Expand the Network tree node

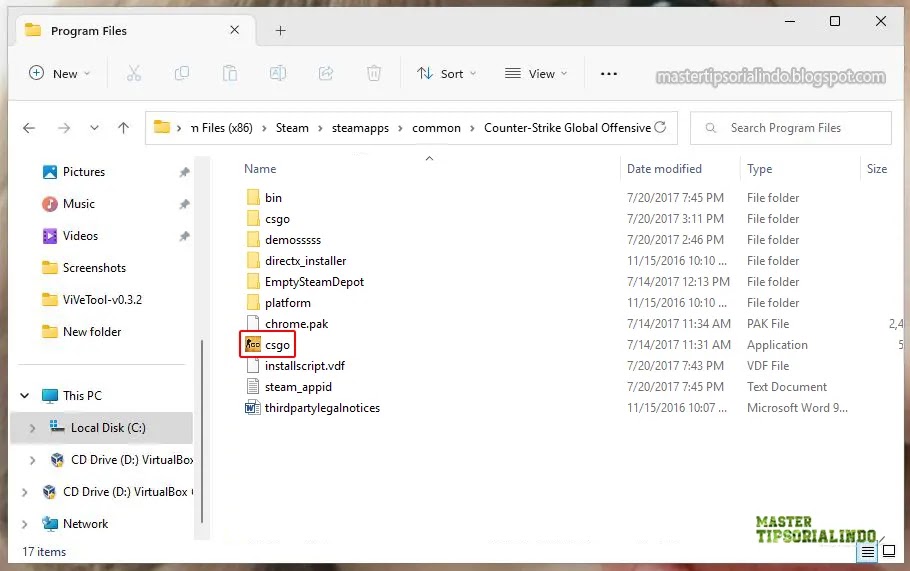tap(24, 523)
